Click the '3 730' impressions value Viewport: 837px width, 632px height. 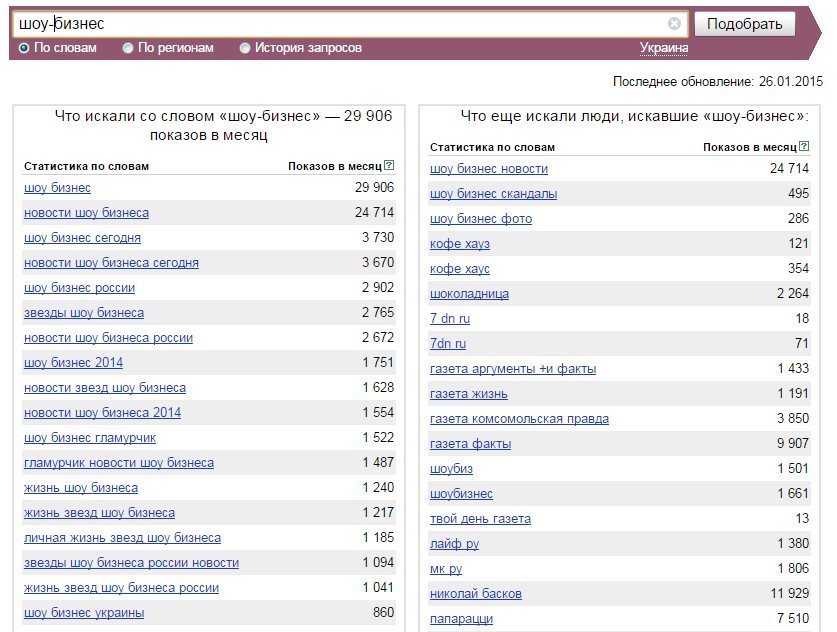[378, 238]
